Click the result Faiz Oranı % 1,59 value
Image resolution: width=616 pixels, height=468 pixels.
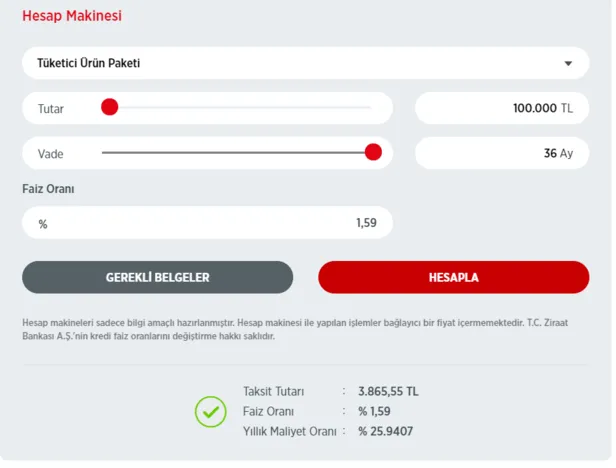(376, 411)
